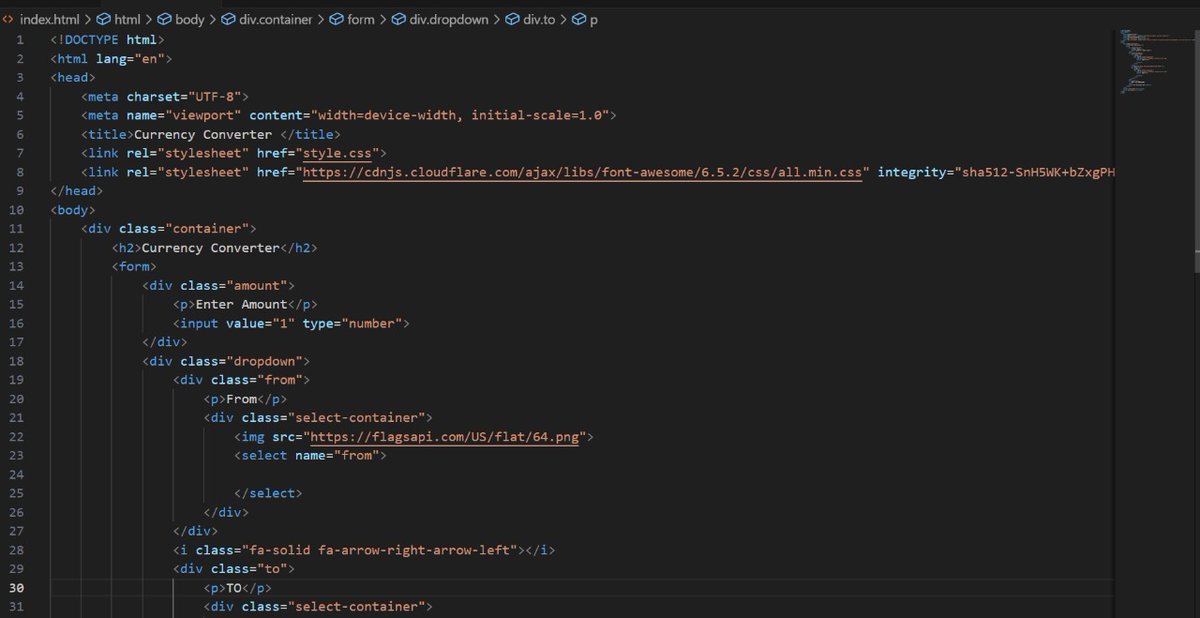
Task: Click the minimap viewport slider
Action: [x=1155, y=60]
